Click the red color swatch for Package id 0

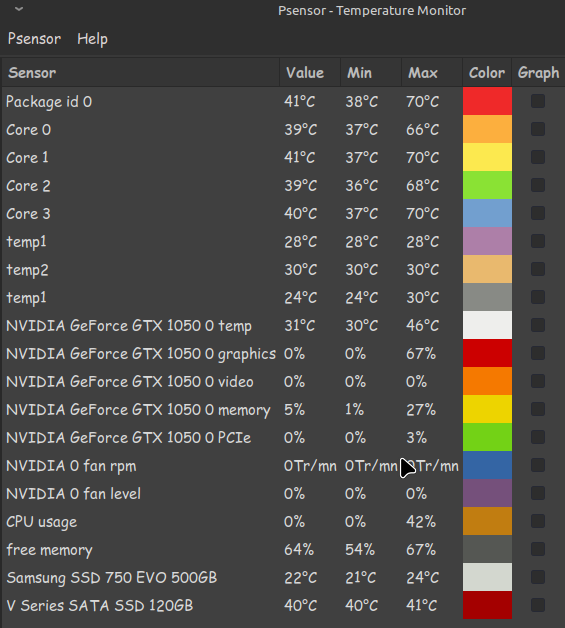[x=487, y=101]
